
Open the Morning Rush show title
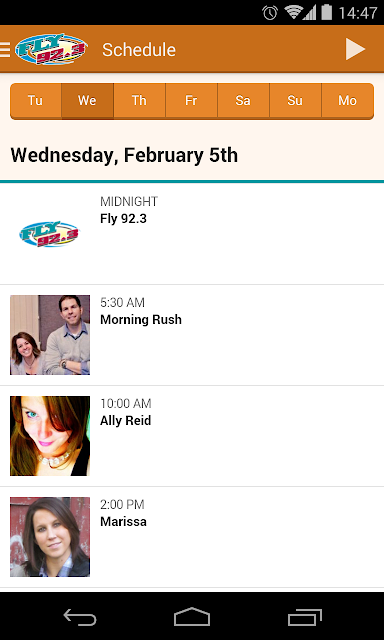click(x=141, y=320)
